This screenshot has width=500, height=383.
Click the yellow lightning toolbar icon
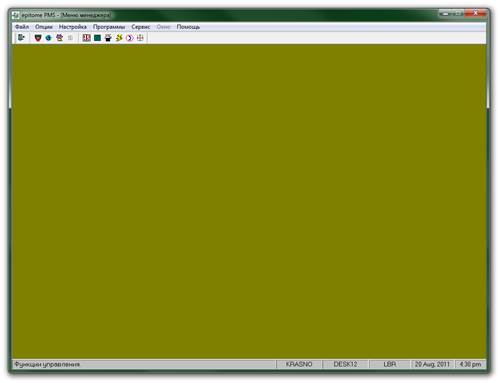(119, 38)
